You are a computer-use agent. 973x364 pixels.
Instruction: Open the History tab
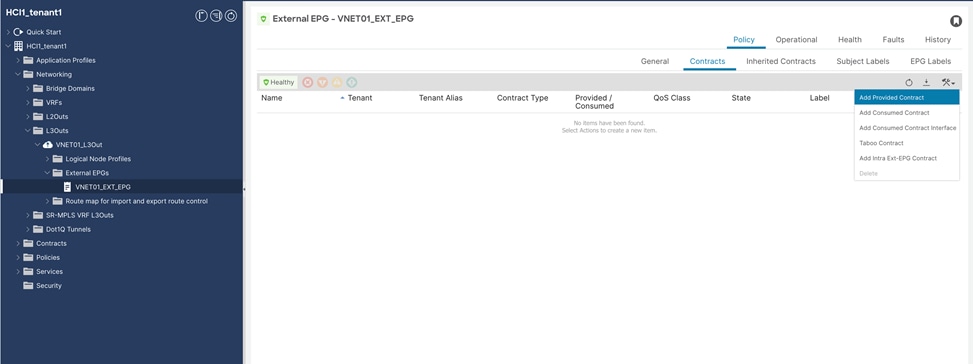(x=938, y=40)
